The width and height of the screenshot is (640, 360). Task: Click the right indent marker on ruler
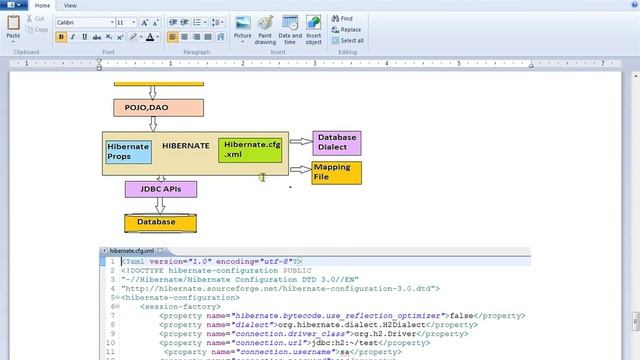(531, 65)
